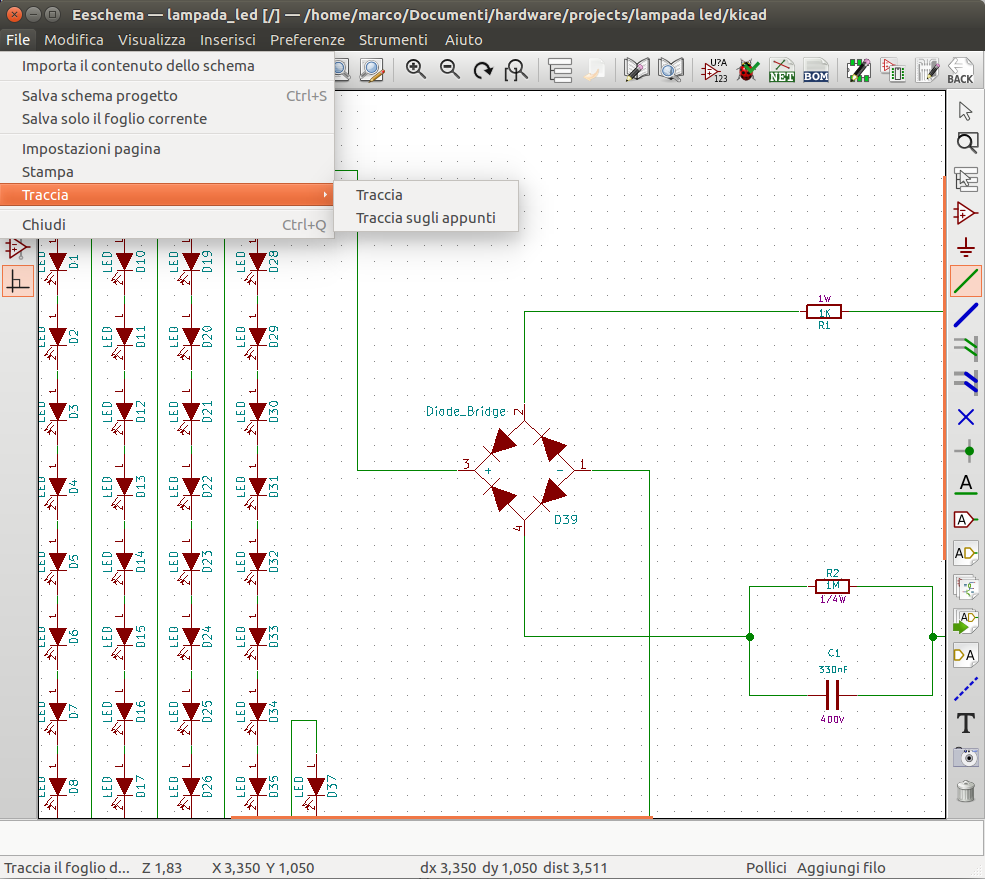
Task: Choose the no-connect flag X tool
Action: pyautogui.click(x=966, y=417)
